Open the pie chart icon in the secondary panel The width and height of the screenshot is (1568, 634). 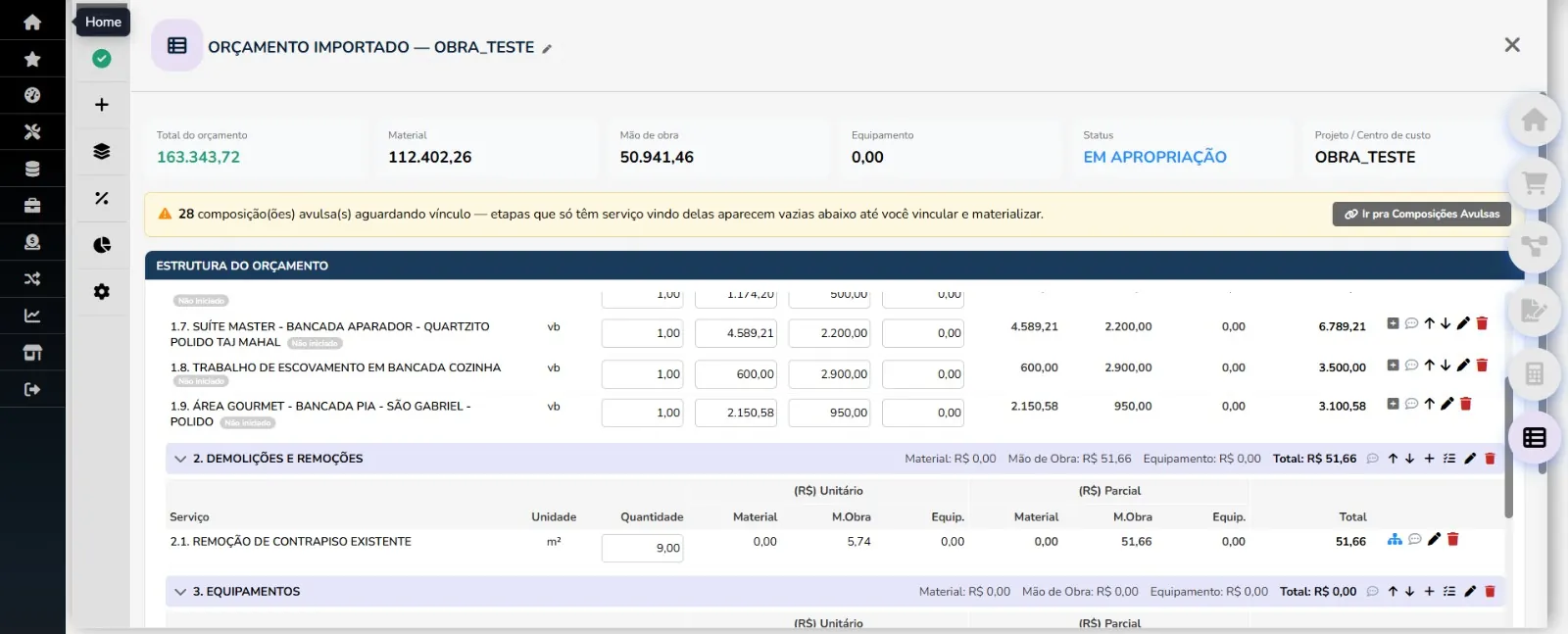coord(102,245)
